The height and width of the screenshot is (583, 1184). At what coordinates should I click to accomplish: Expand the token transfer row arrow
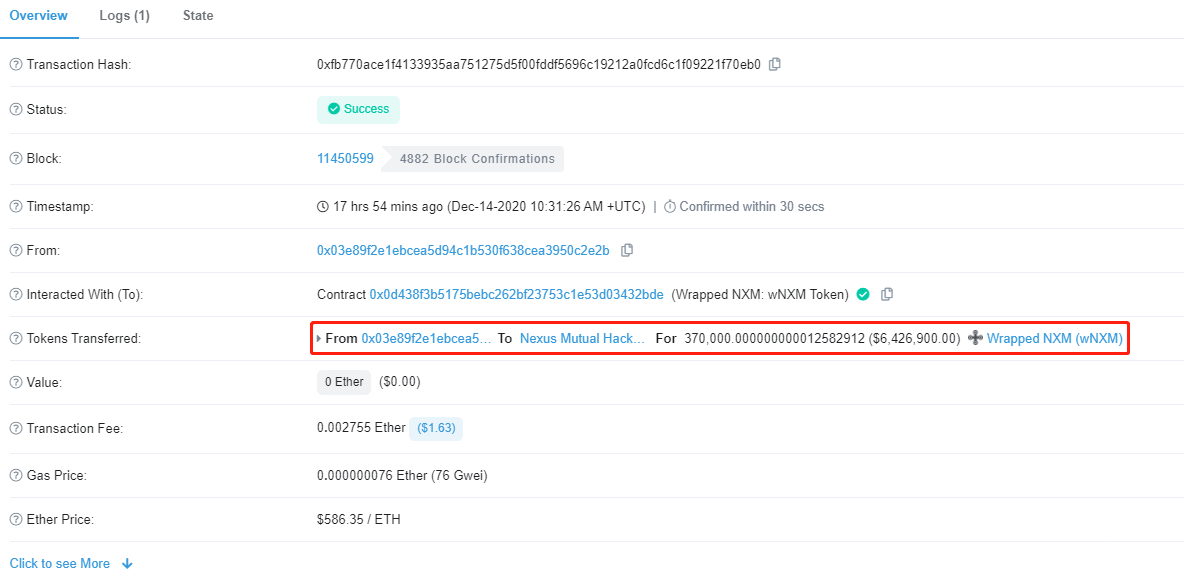coord(319,338)
